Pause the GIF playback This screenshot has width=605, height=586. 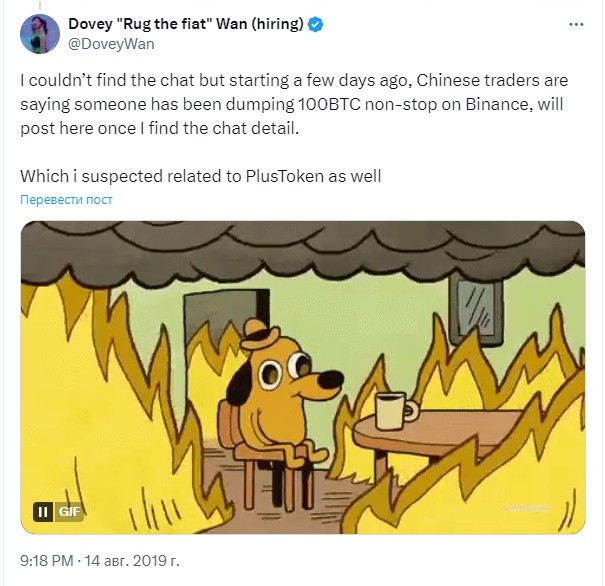point(43,512)
